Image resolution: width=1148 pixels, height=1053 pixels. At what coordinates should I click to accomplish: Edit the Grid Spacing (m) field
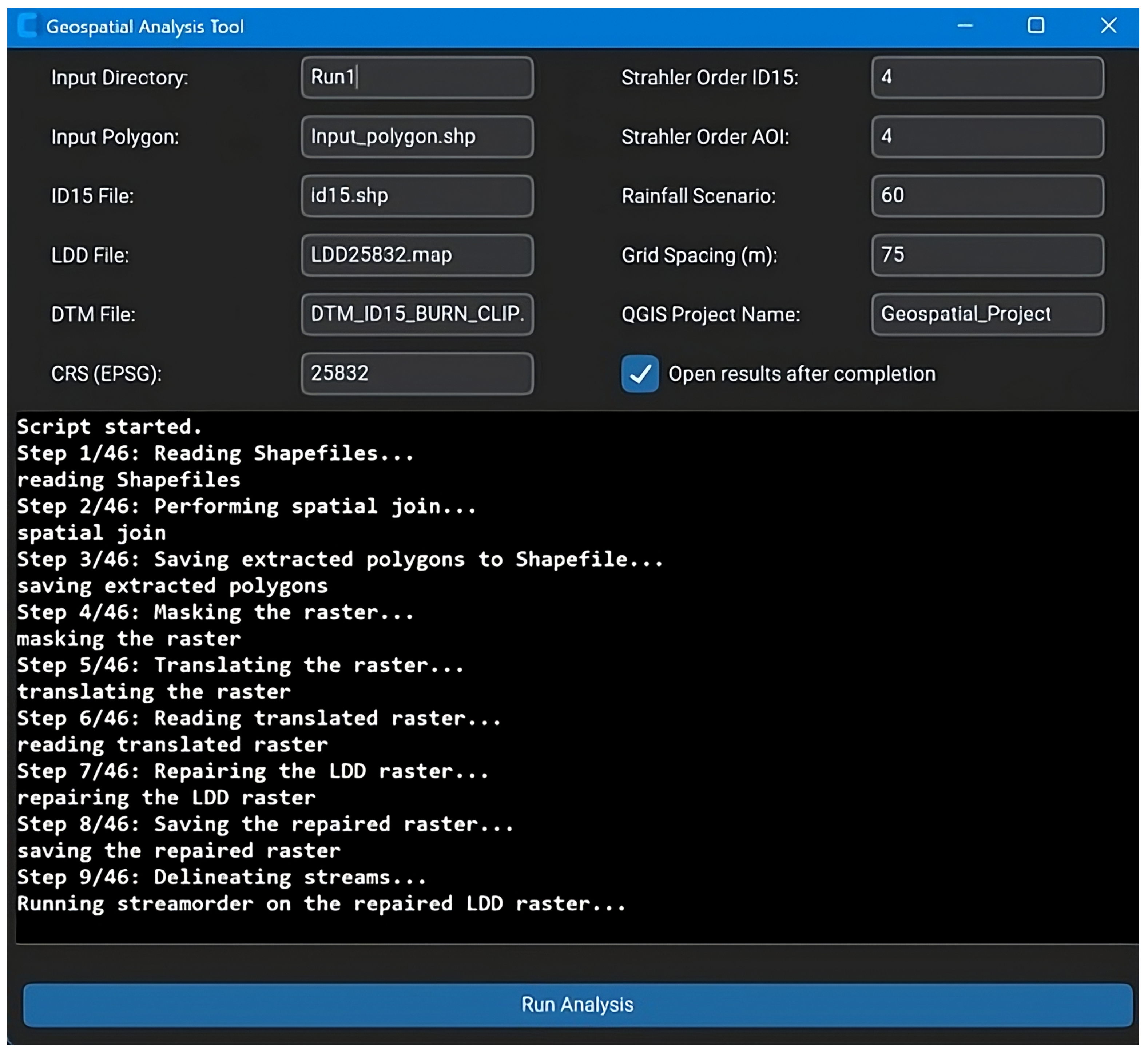(987, 255)
